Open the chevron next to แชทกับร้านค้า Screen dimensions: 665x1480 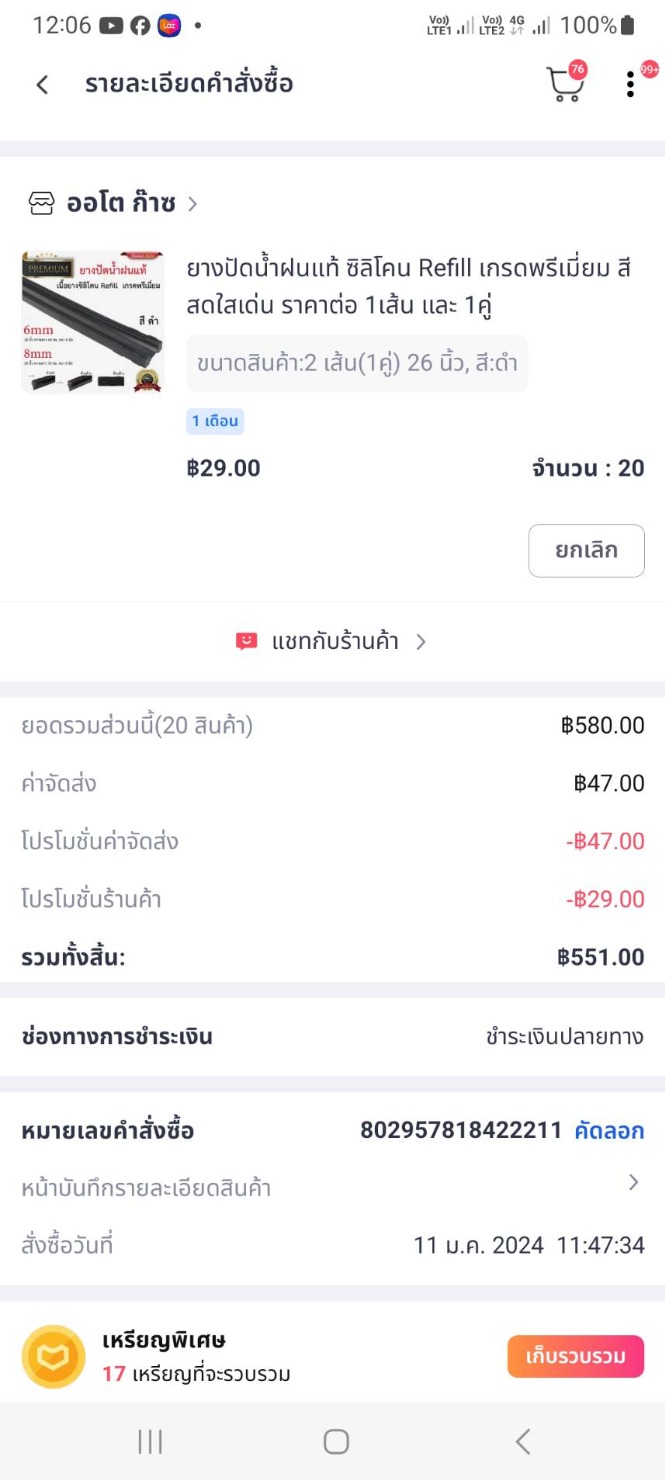coord(421,642)
